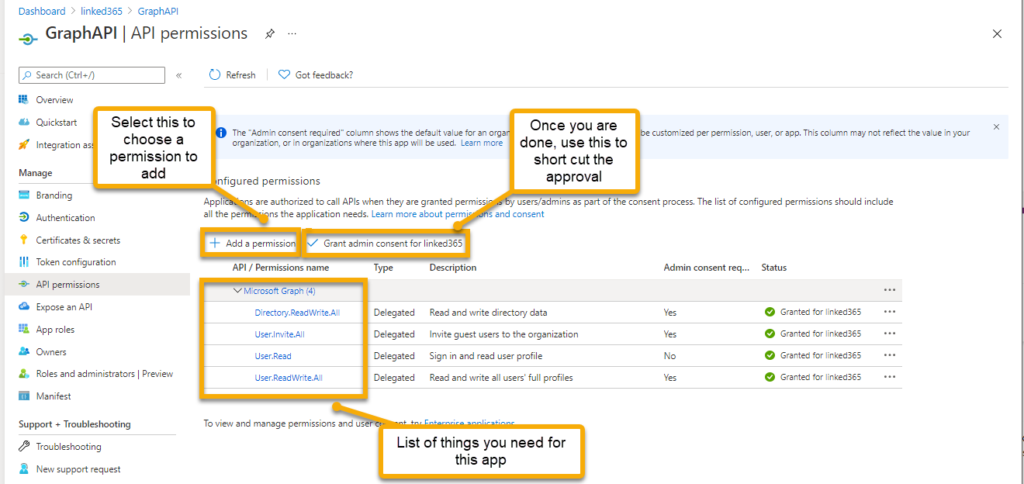The height and width of the screenshot is (484, 1024).
Task: Open the Manifest page
Action: click(x=54, y=396)
